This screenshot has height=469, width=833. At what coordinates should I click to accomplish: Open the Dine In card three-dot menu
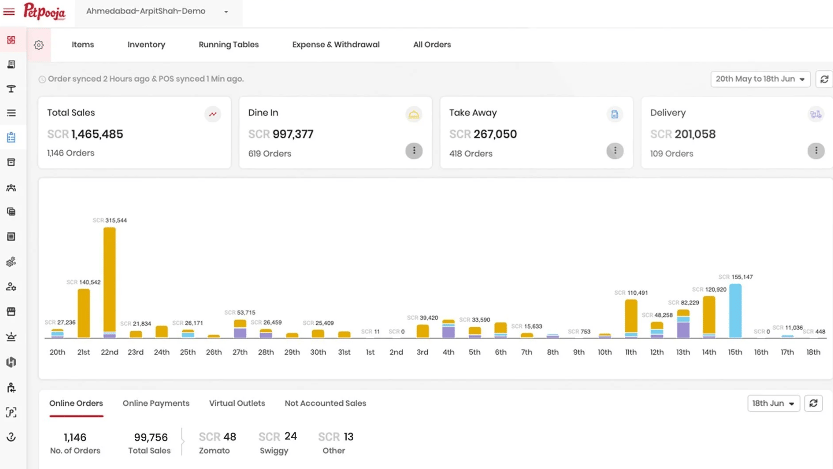click(x=414, y=151)
